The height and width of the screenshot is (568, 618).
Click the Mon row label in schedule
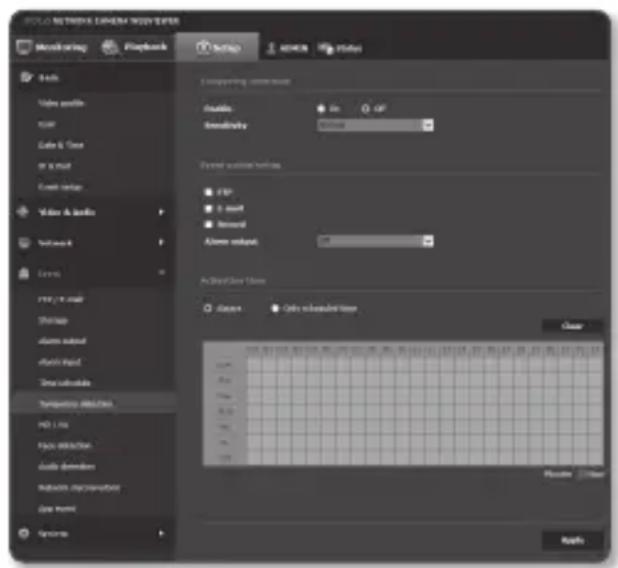click(x=225, y=381)
